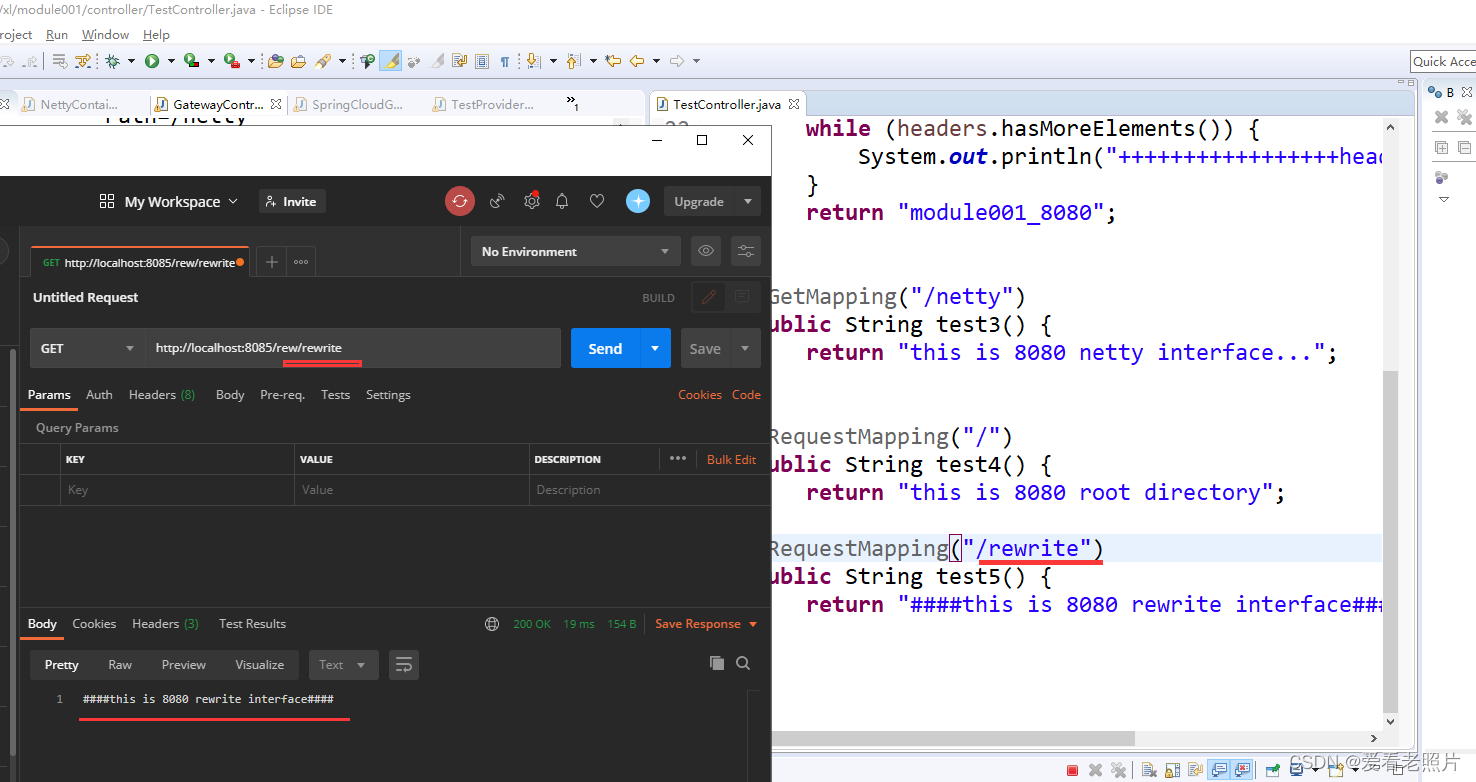1476x782 pixels.
Task: Click the Previous Annotation icon in Eclipse toolbar
Action: pyautogui.click(x=573, y=61)
